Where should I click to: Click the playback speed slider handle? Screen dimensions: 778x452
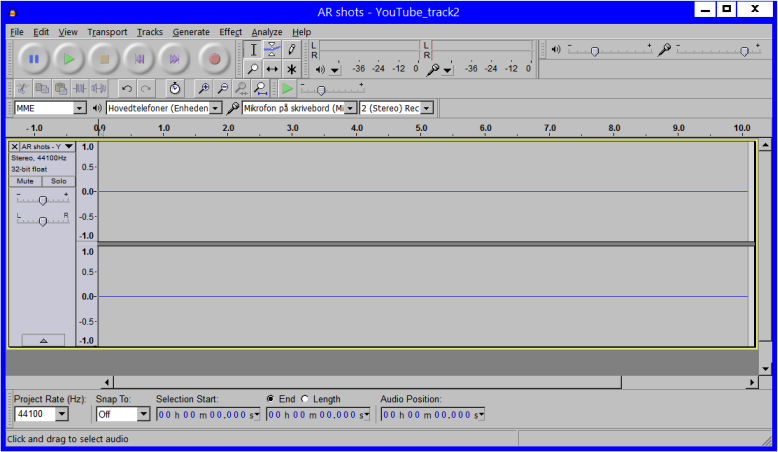pyautogui.click(x=321, y=91)
